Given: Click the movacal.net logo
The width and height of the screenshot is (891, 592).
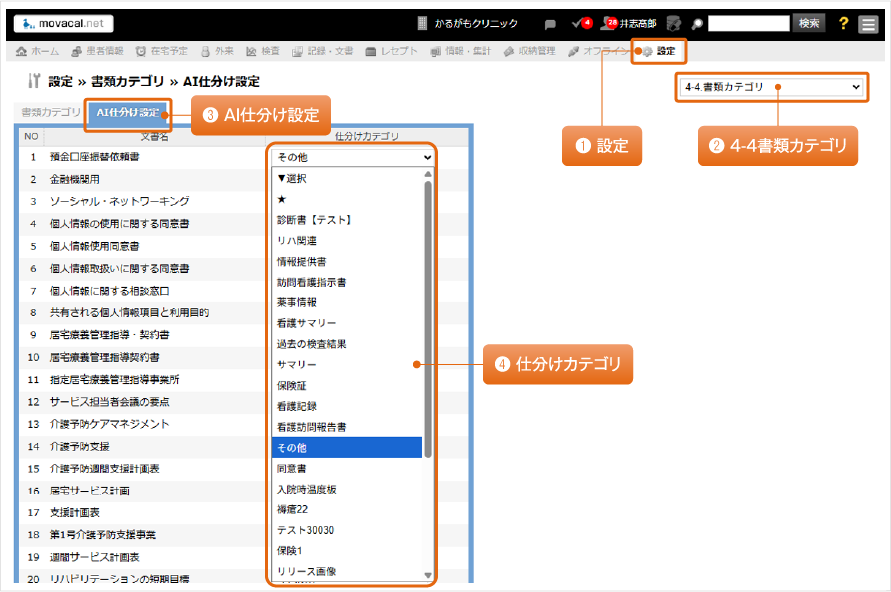Looking at the screenshot, I should [64, 24].
